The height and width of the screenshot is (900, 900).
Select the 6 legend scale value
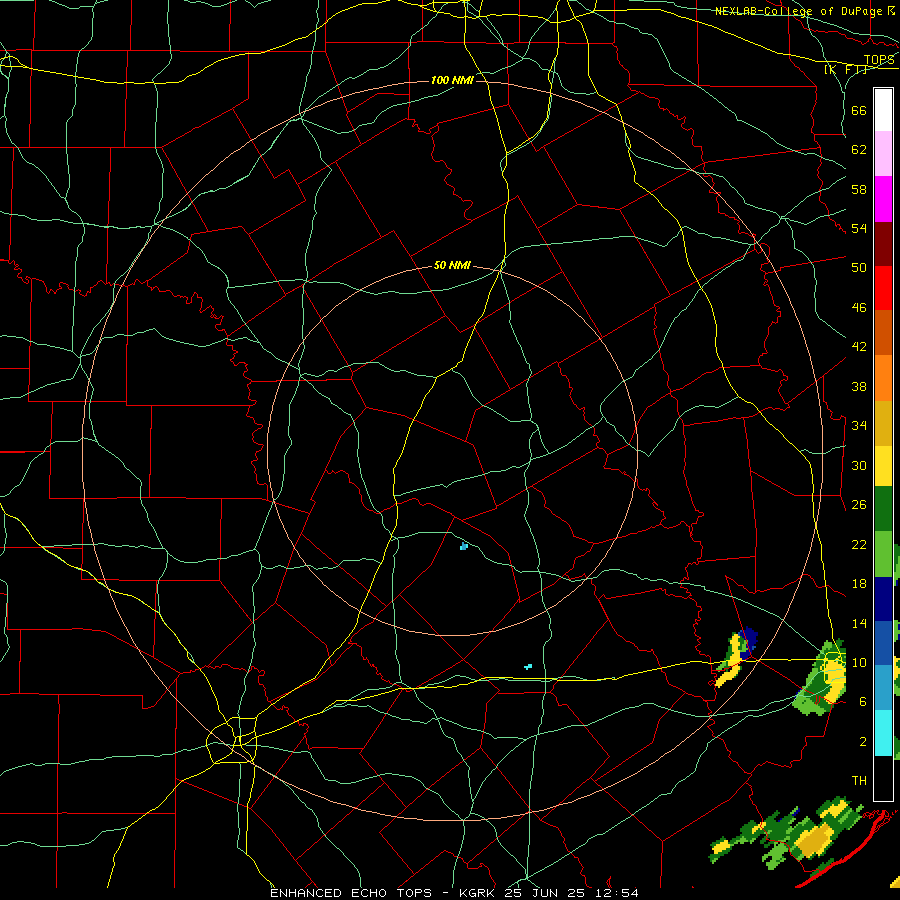pyautogui.click(x=863, y=702)
